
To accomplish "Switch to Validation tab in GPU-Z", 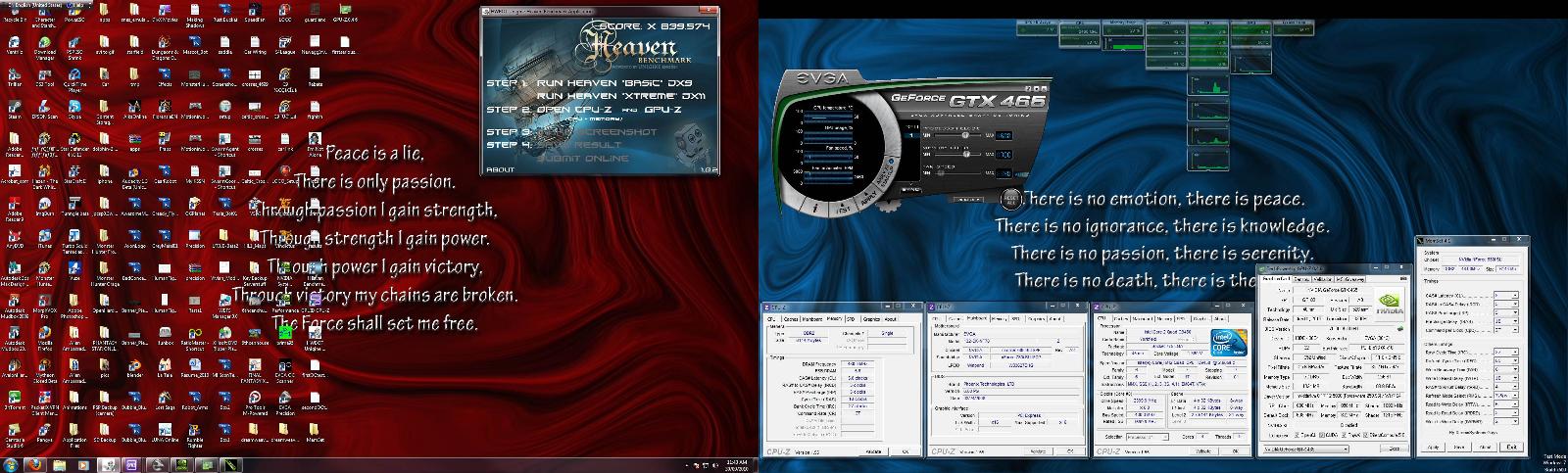I will click(x=1323, y=279).
